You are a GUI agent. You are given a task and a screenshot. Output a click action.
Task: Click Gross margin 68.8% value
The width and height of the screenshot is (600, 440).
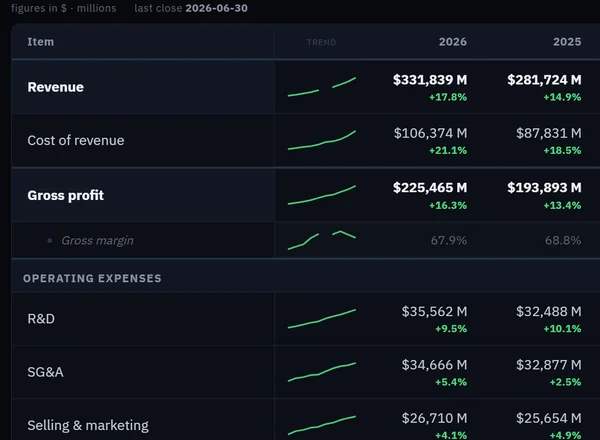coord(563,240)
